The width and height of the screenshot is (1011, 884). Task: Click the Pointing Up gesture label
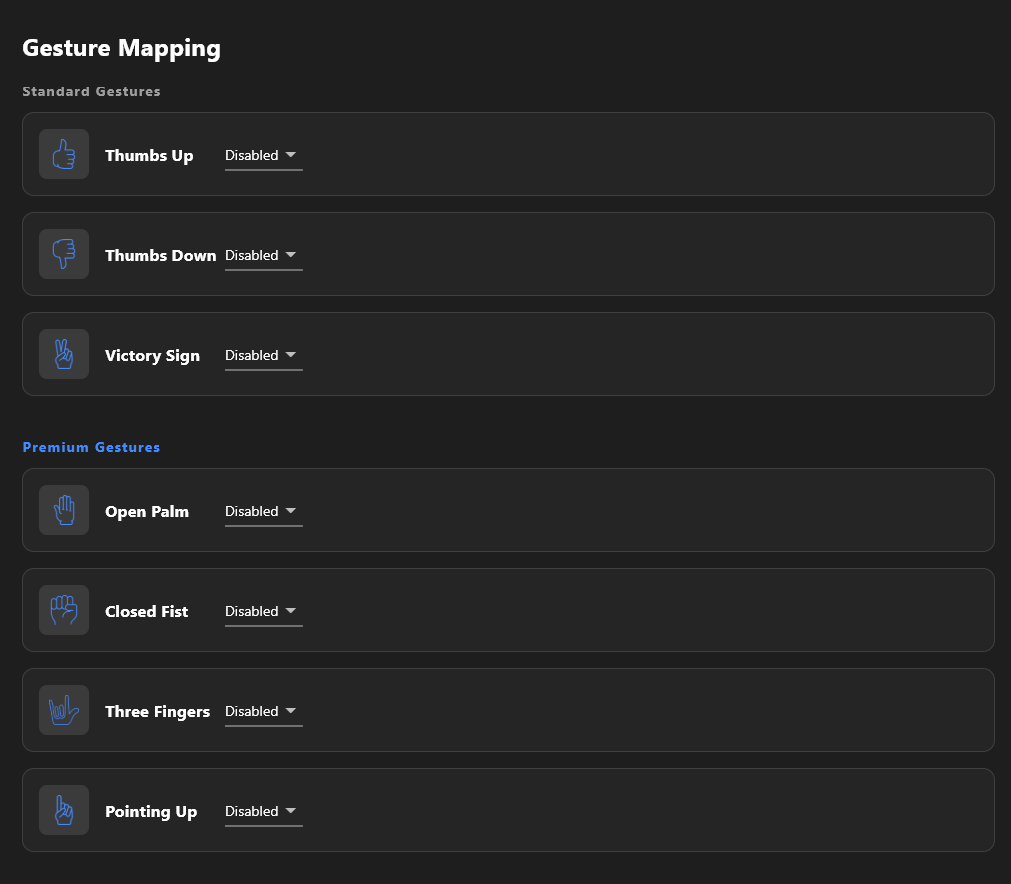[151, 812]
